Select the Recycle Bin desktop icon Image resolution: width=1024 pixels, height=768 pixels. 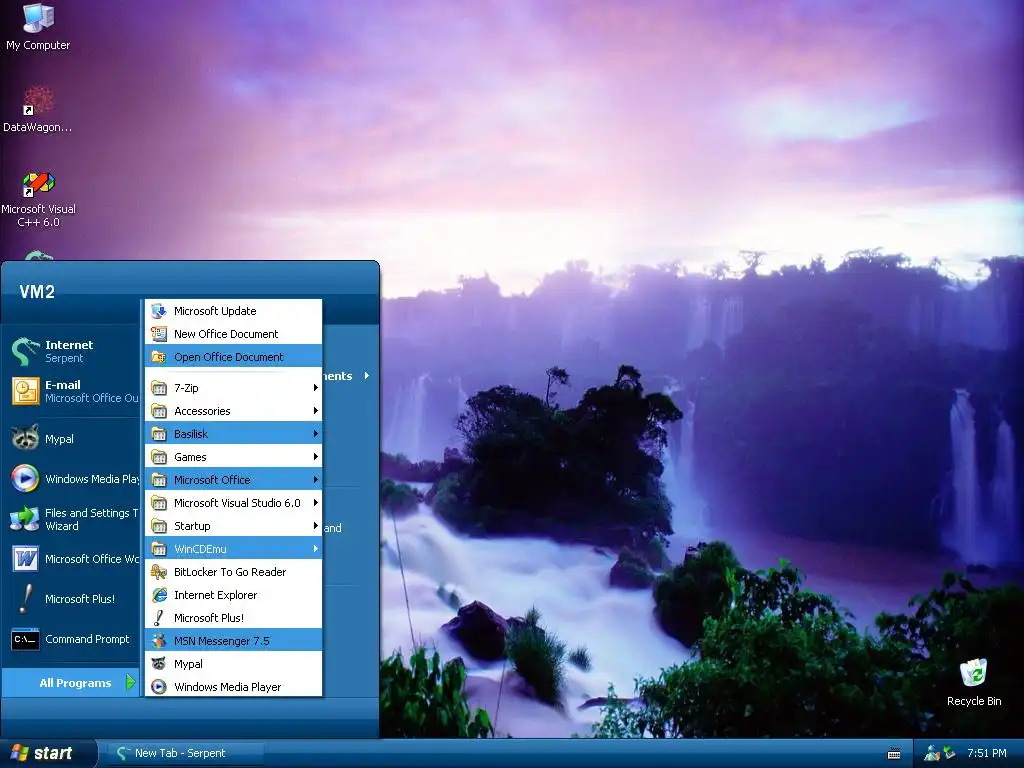(x=974, y=672)
